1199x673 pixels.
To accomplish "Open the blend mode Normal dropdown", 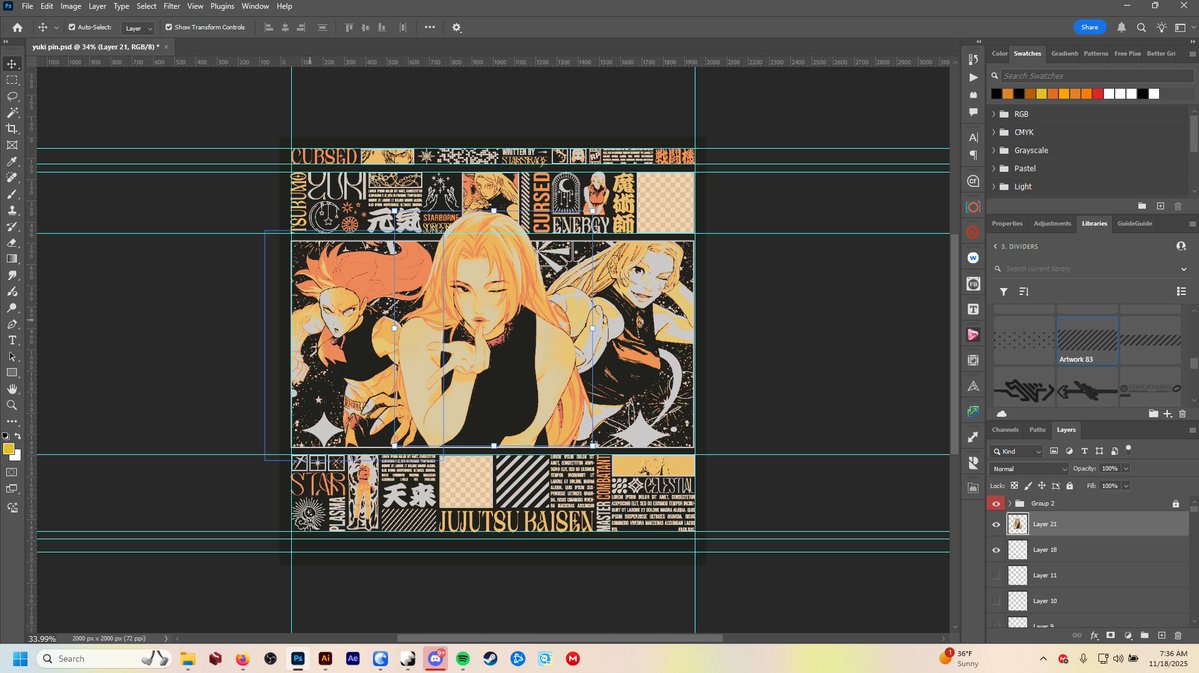I will tap(1028, 469).
